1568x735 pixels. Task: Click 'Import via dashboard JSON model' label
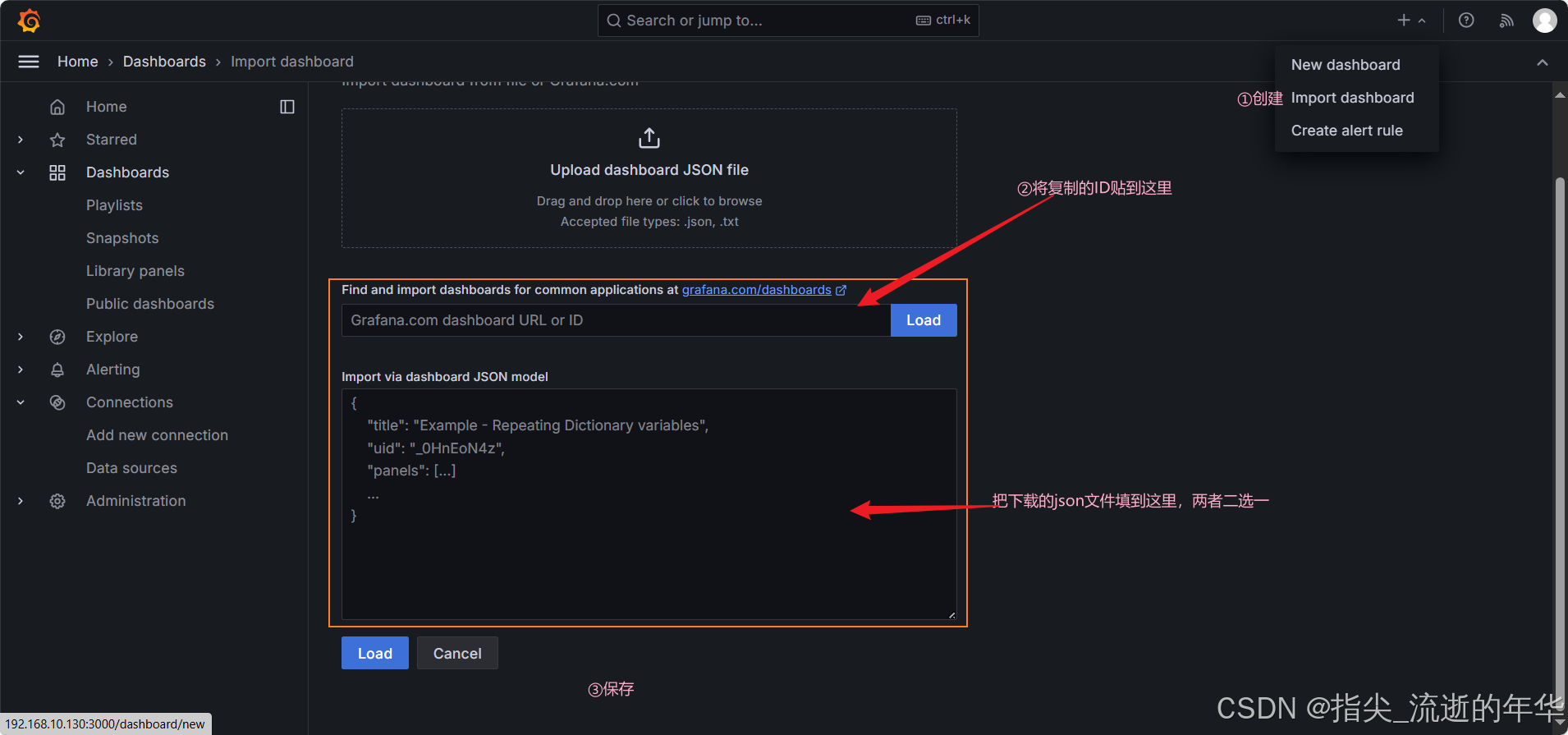(445, 377)
